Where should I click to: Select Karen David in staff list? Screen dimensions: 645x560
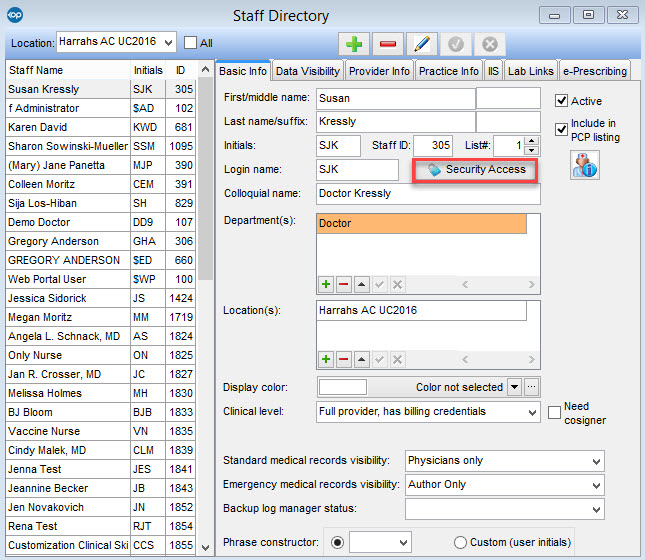(101, 127)
